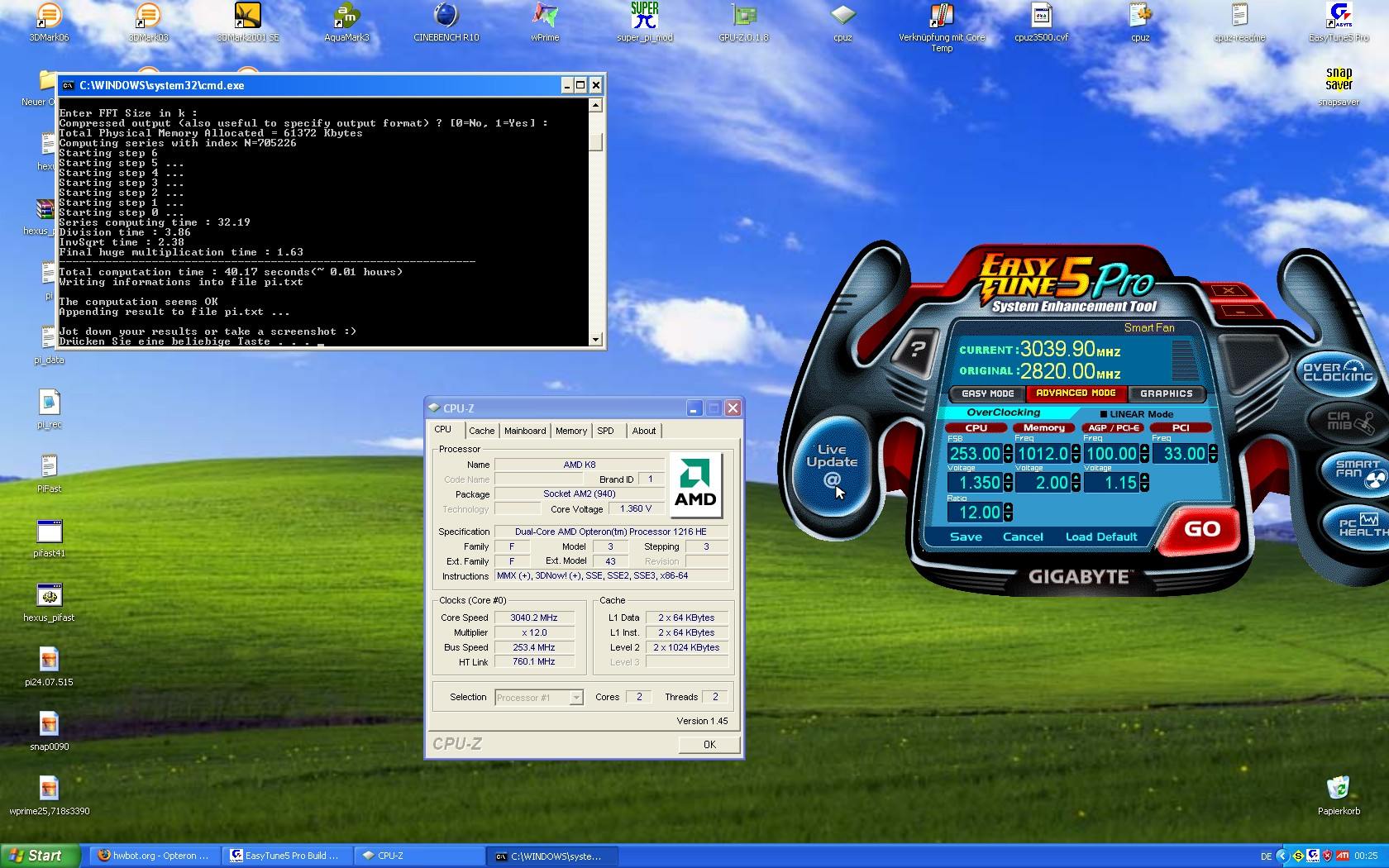
Task: Switch to CPU-Z taskbar button
Action: pos(418,856)
